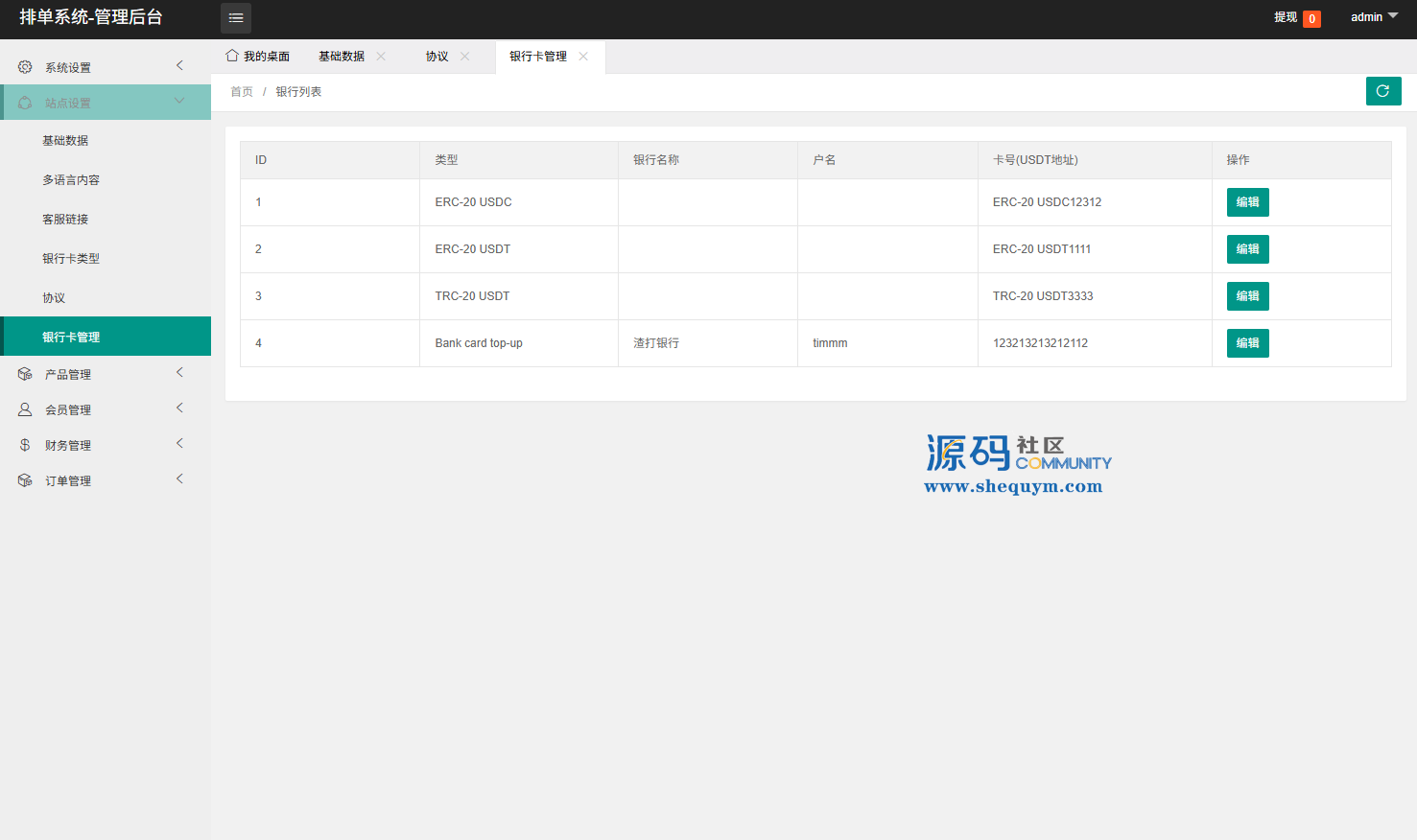The image size is (1417, 840).
Task: Click the 系统设置 gear icon
Action: coord(25,67)
